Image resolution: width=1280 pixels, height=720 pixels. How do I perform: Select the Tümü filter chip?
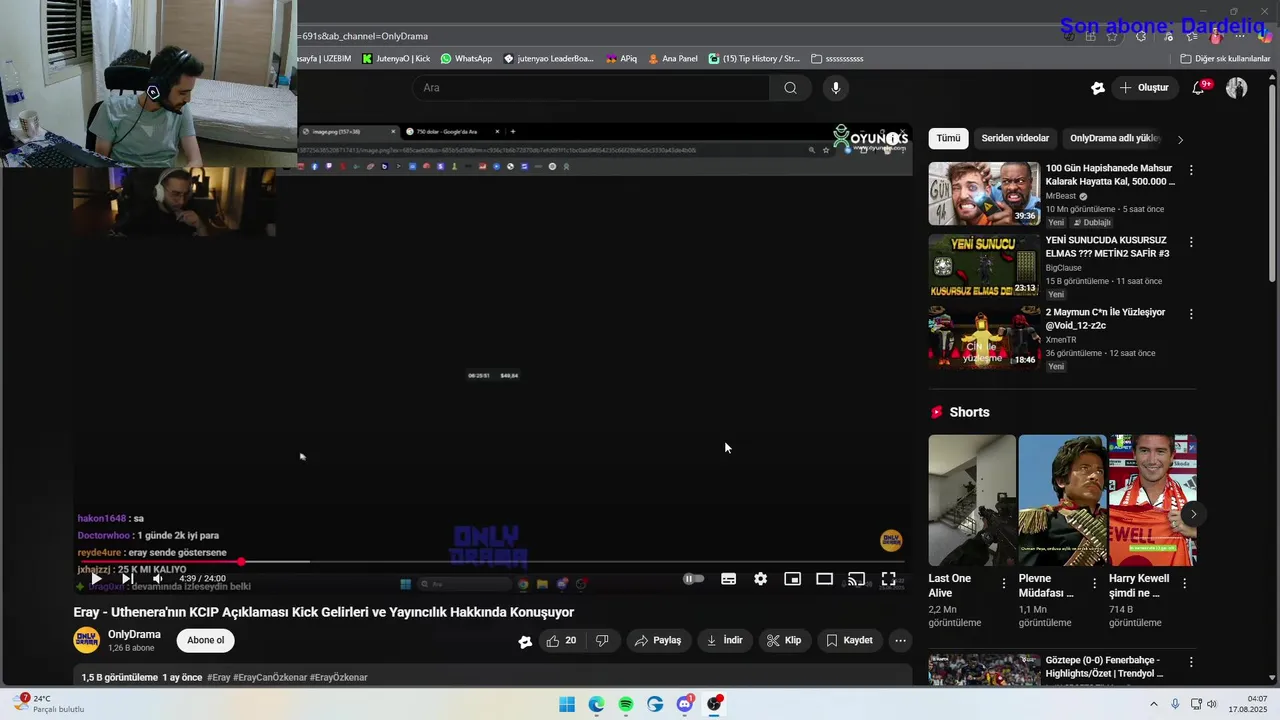point(948,138)
